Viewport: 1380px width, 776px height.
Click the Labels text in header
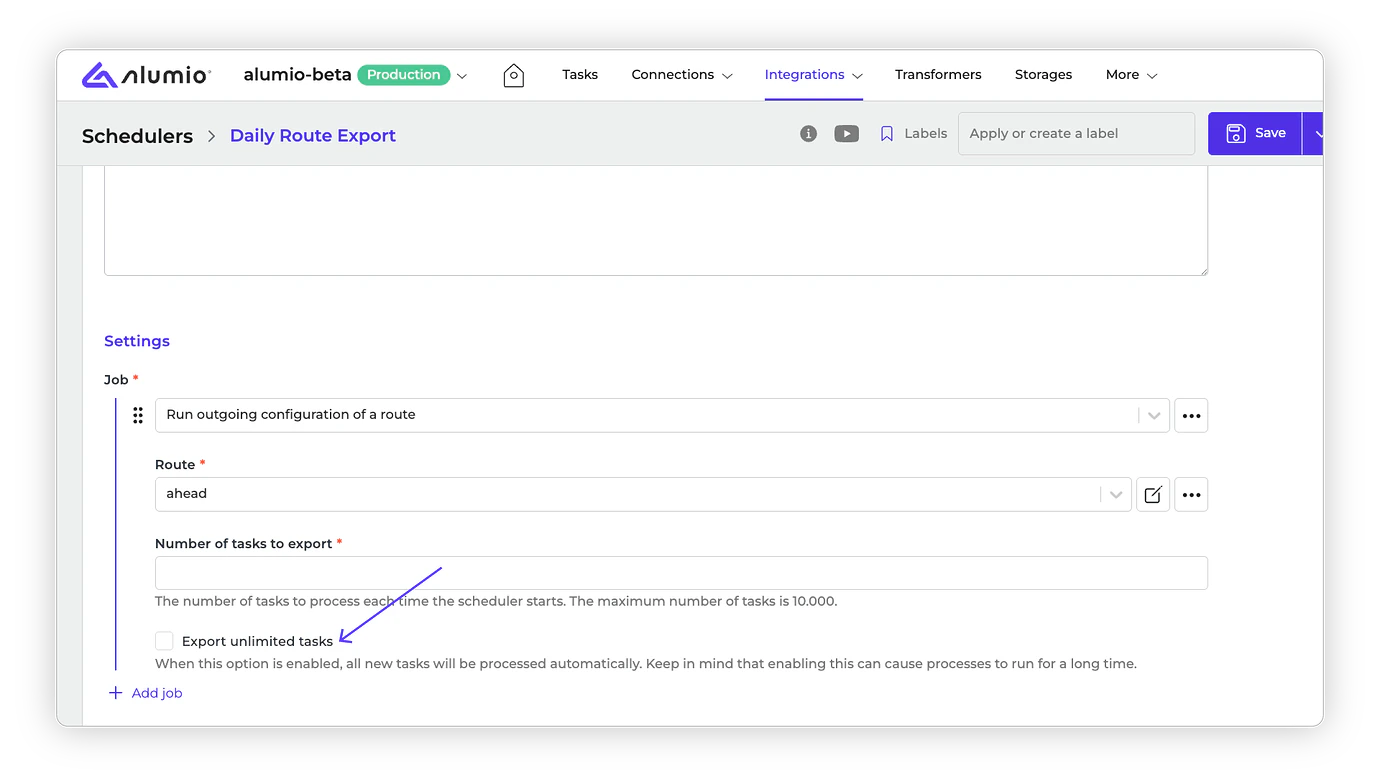(x=926, y=133)
